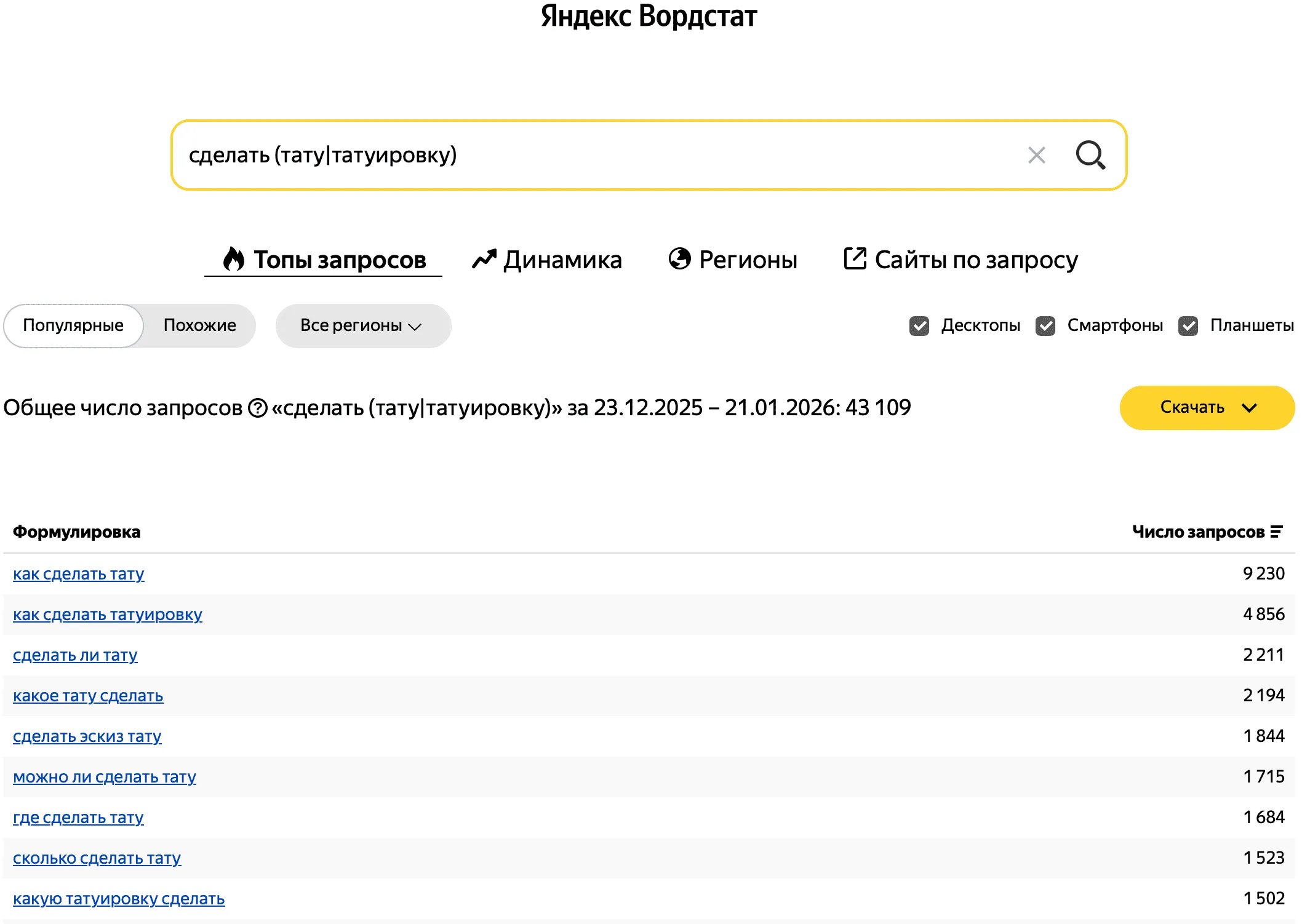Select the Похожие filter

coord(199,325)
